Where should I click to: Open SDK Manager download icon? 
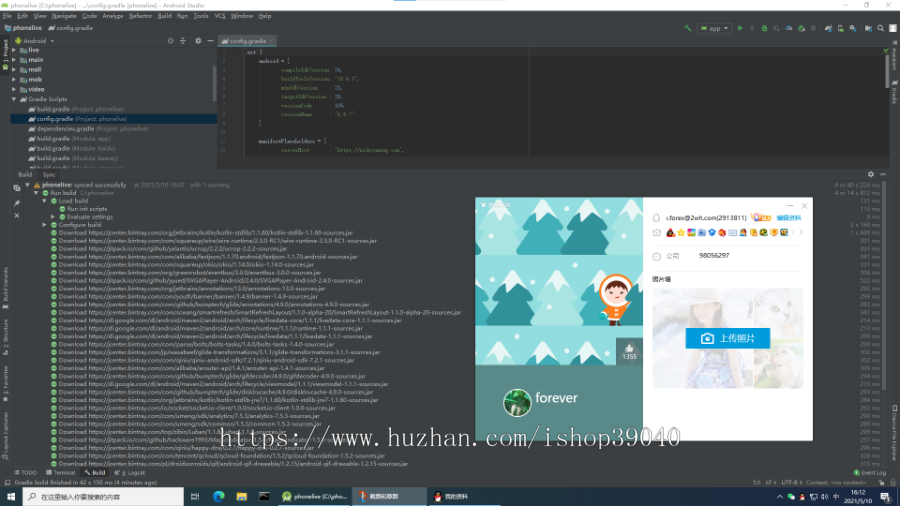tap(853, 28)
